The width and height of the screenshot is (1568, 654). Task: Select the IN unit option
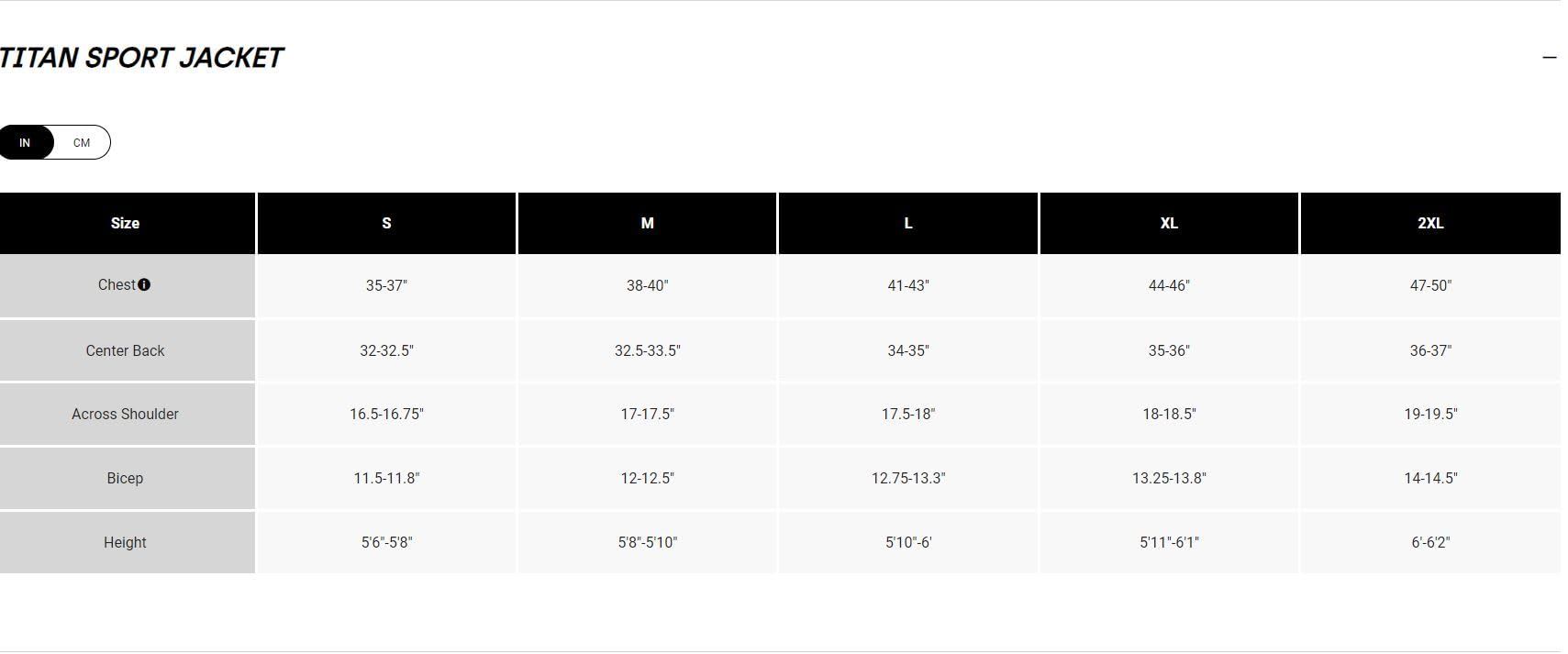pos(25,143)
